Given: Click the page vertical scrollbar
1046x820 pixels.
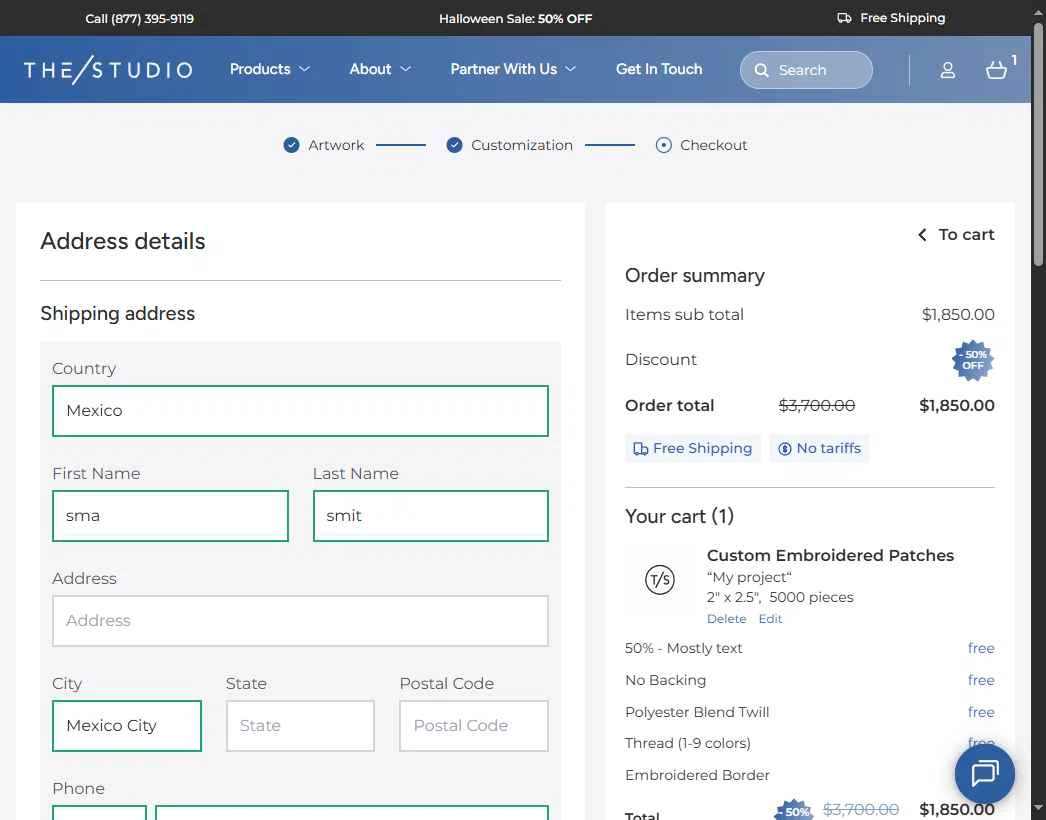Looking at the screenshot, I should pos(1038,143).
